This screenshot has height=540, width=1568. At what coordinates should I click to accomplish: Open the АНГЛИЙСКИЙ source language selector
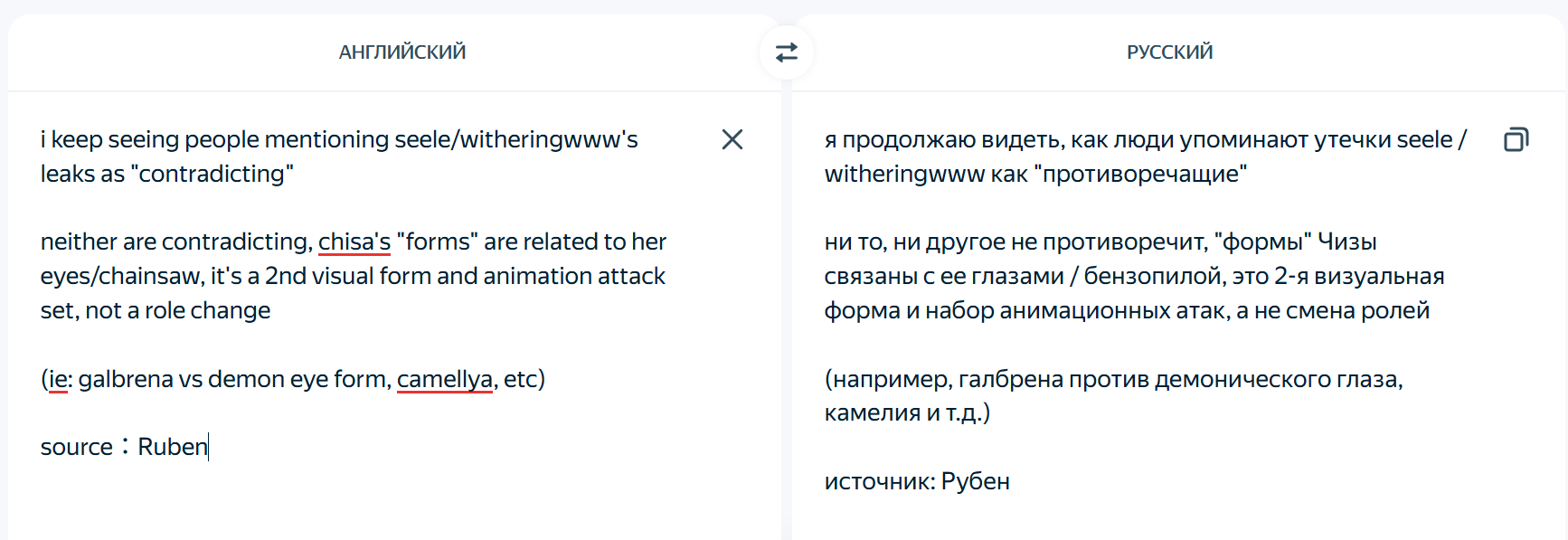point(402,52)
